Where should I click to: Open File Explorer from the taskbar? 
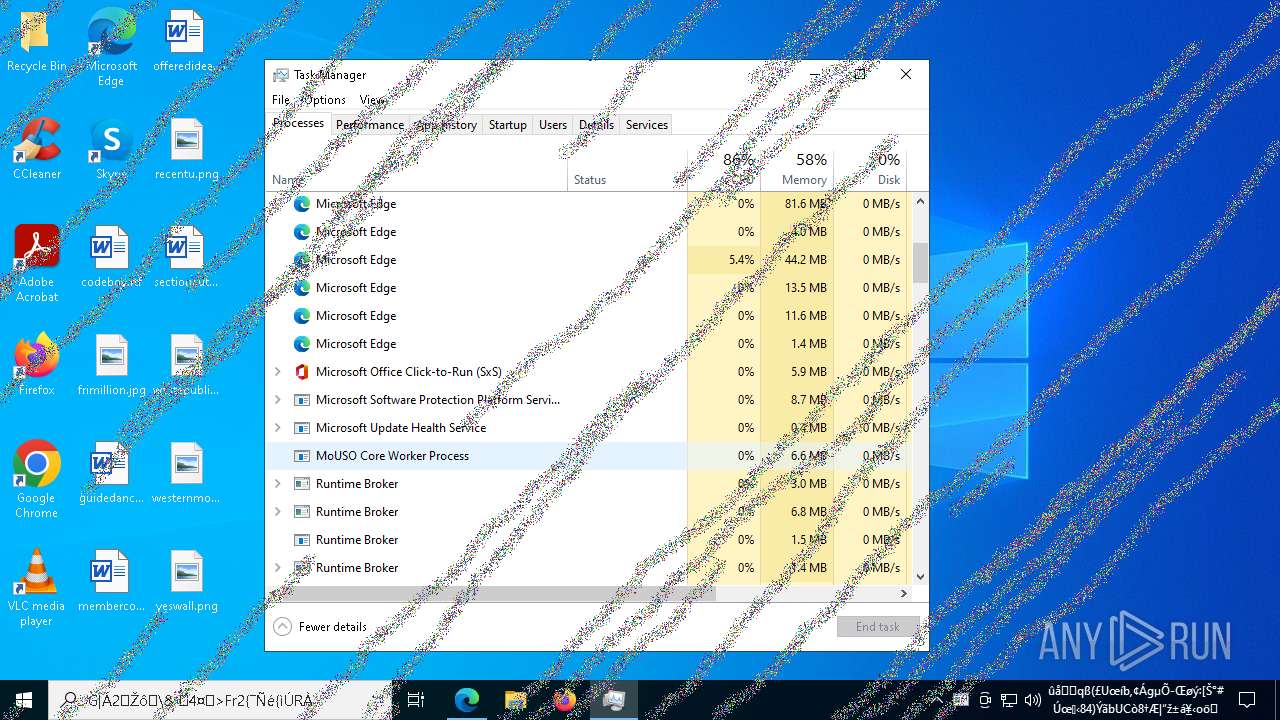point(516,700)
